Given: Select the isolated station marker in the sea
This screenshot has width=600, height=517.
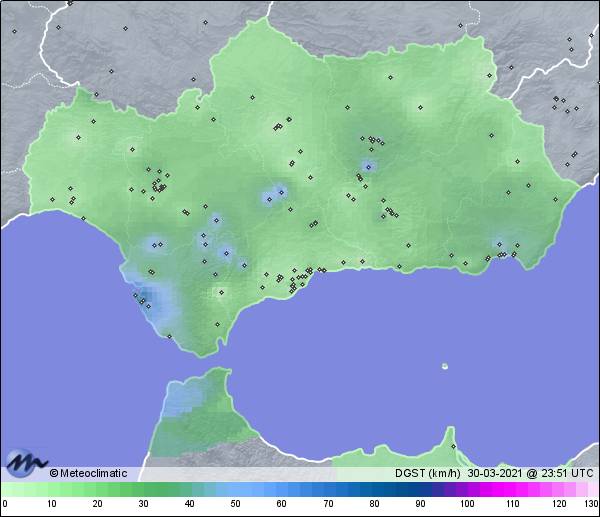Looking at the screenshot, I should (444, 366).
